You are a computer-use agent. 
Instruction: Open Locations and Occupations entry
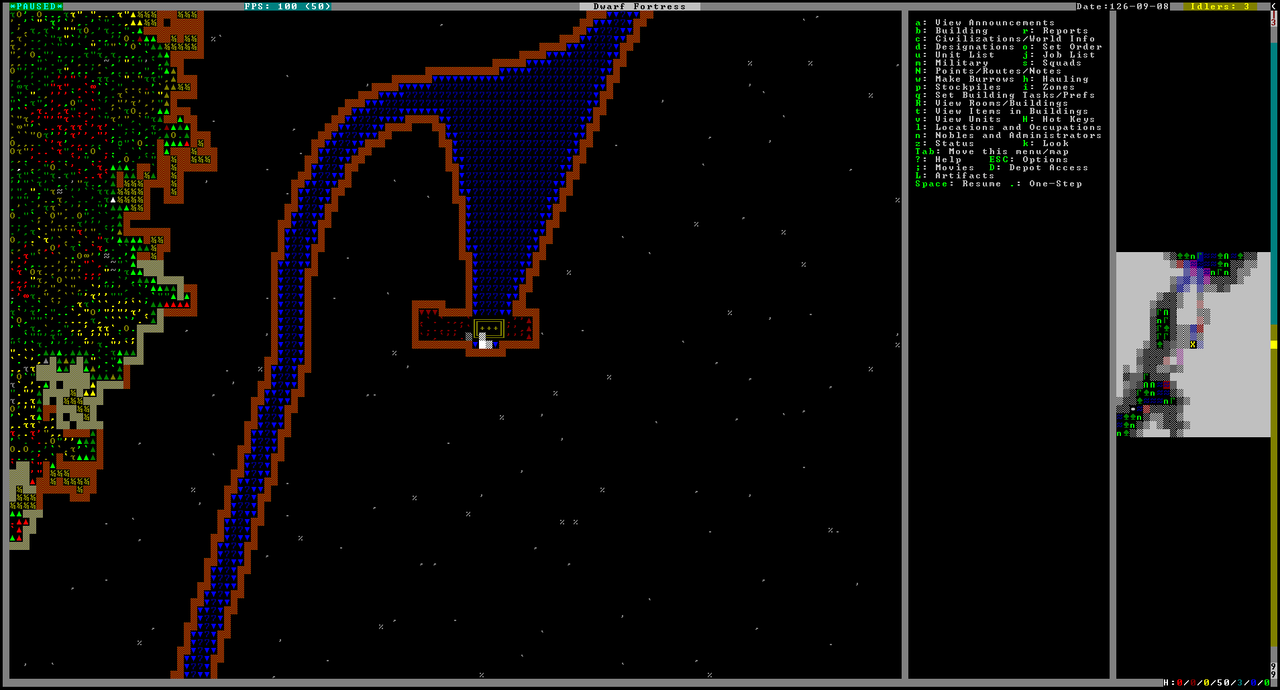click(x=1008, y=127)
